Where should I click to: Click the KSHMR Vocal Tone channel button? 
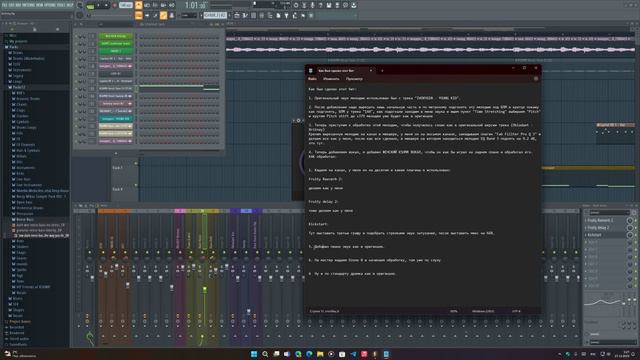116,89
